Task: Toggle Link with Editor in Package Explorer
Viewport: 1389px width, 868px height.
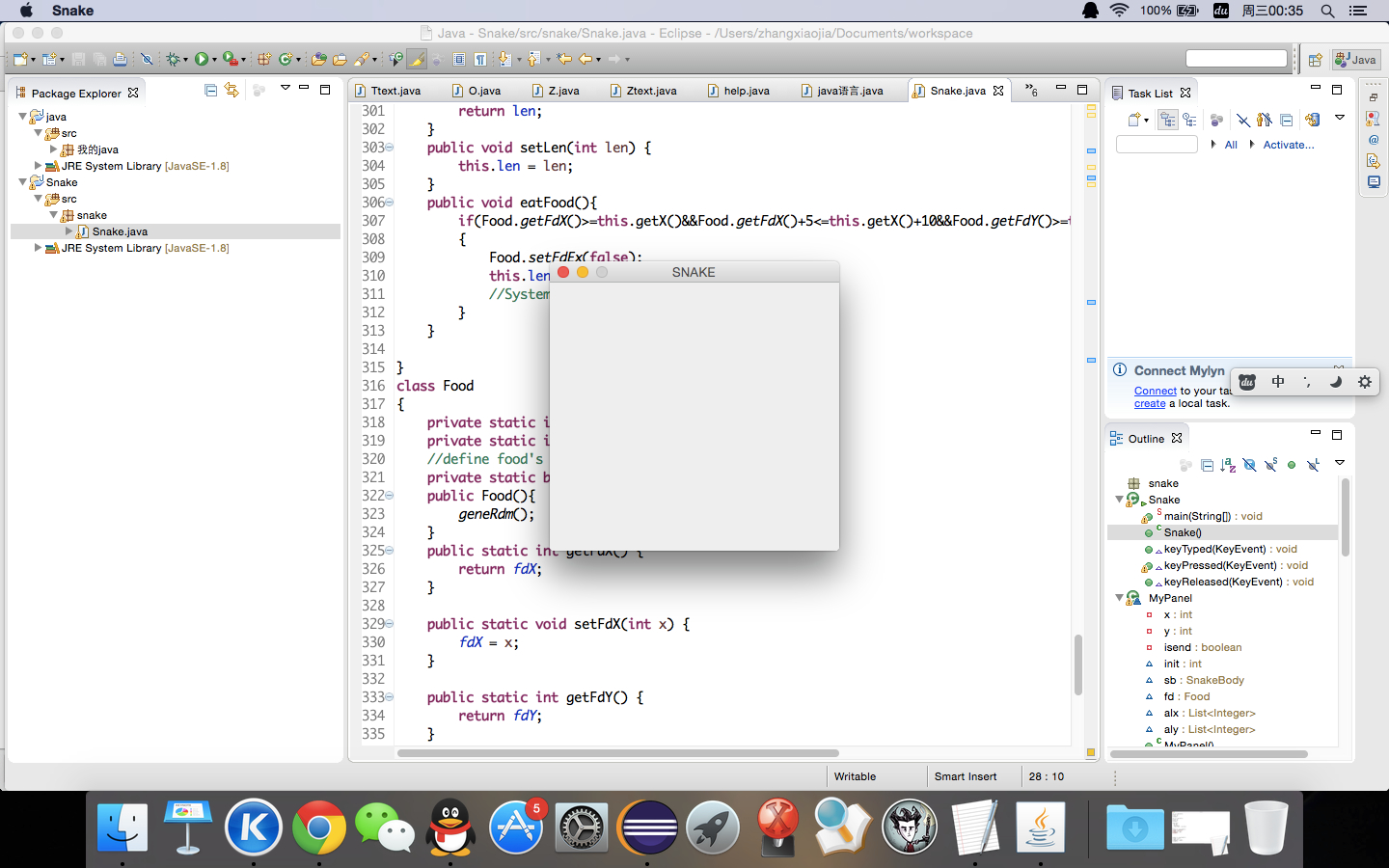Action: coord(231,91)
